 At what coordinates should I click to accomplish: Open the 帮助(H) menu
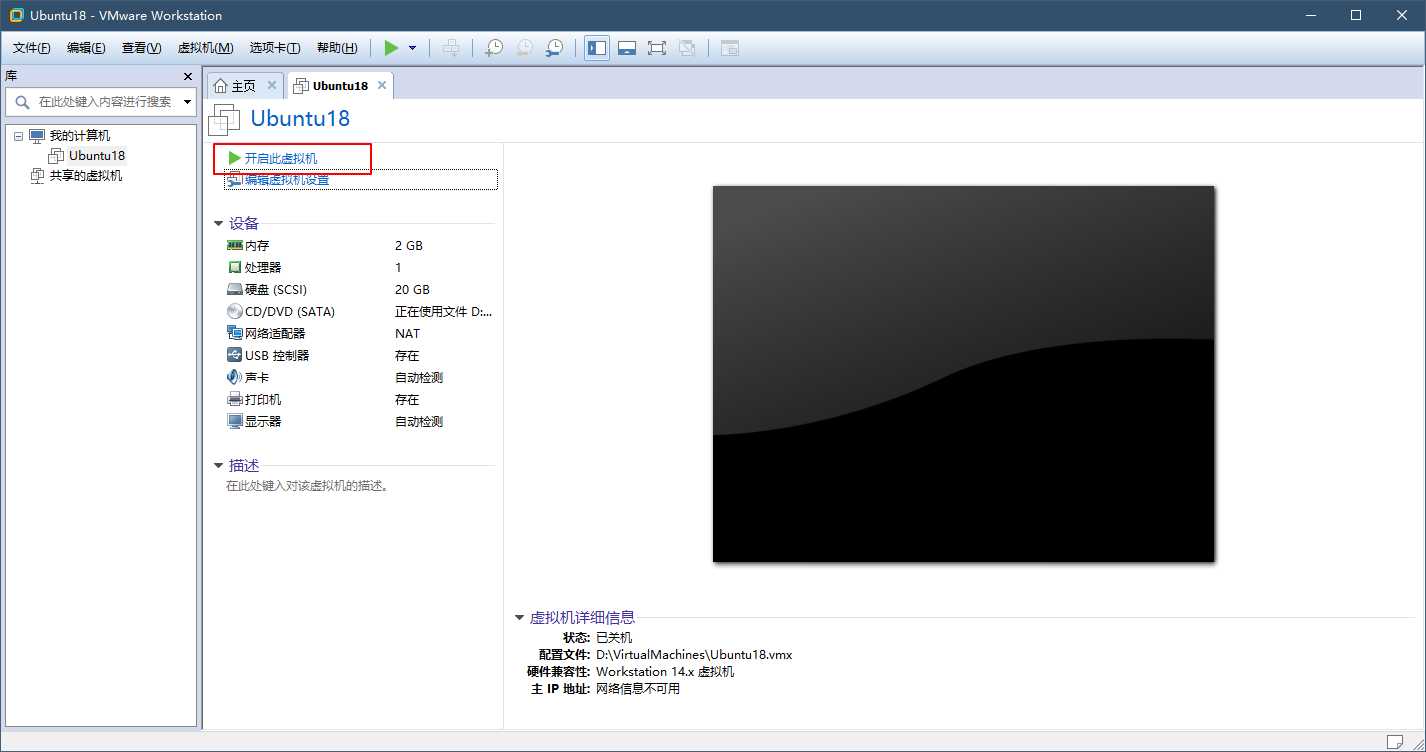(337, 48)
